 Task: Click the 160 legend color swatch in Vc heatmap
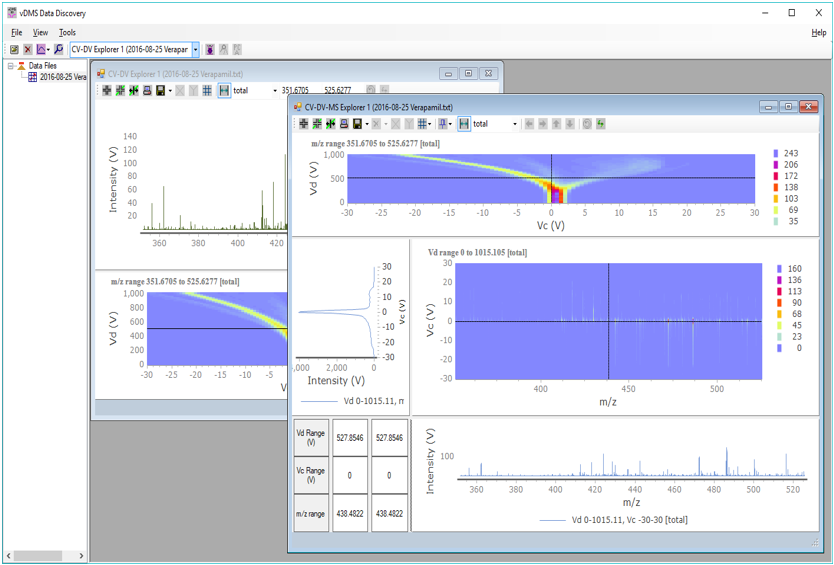(779, 269)
